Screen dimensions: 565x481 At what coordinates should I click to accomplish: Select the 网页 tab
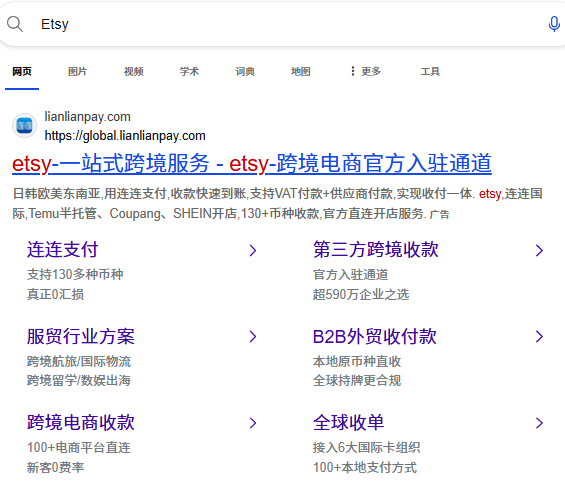(22, 71)
